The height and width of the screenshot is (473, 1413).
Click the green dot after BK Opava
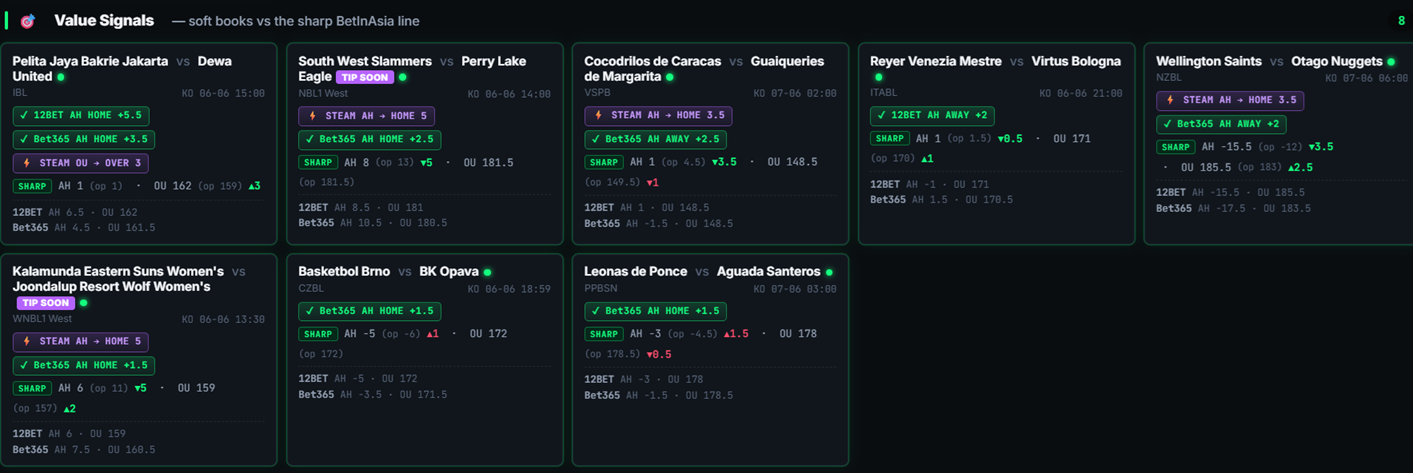click(488, 272)
